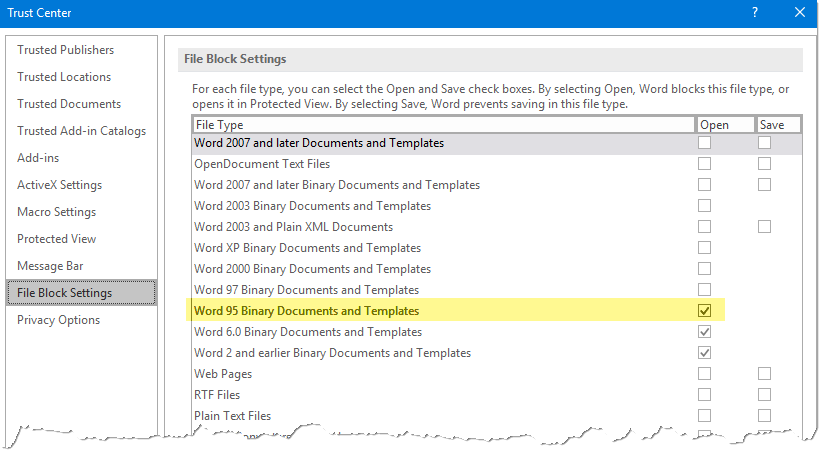Image resolution: width=821 pixels, height=467 pixels.
Task: Select the 'Plain Text Files' row text
Action: (x=232, y=416)
